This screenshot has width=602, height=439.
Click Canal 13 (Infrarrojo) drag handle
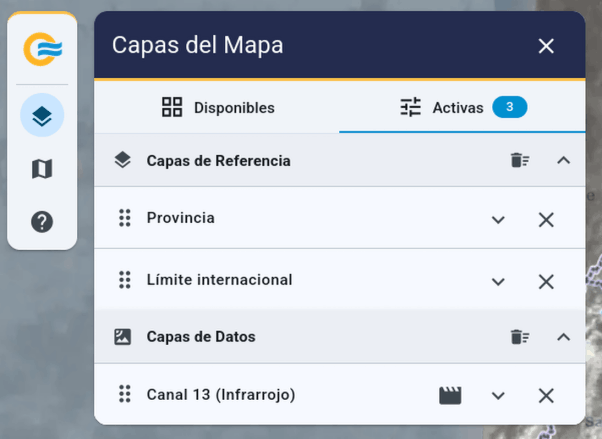(x=125, y=395)
